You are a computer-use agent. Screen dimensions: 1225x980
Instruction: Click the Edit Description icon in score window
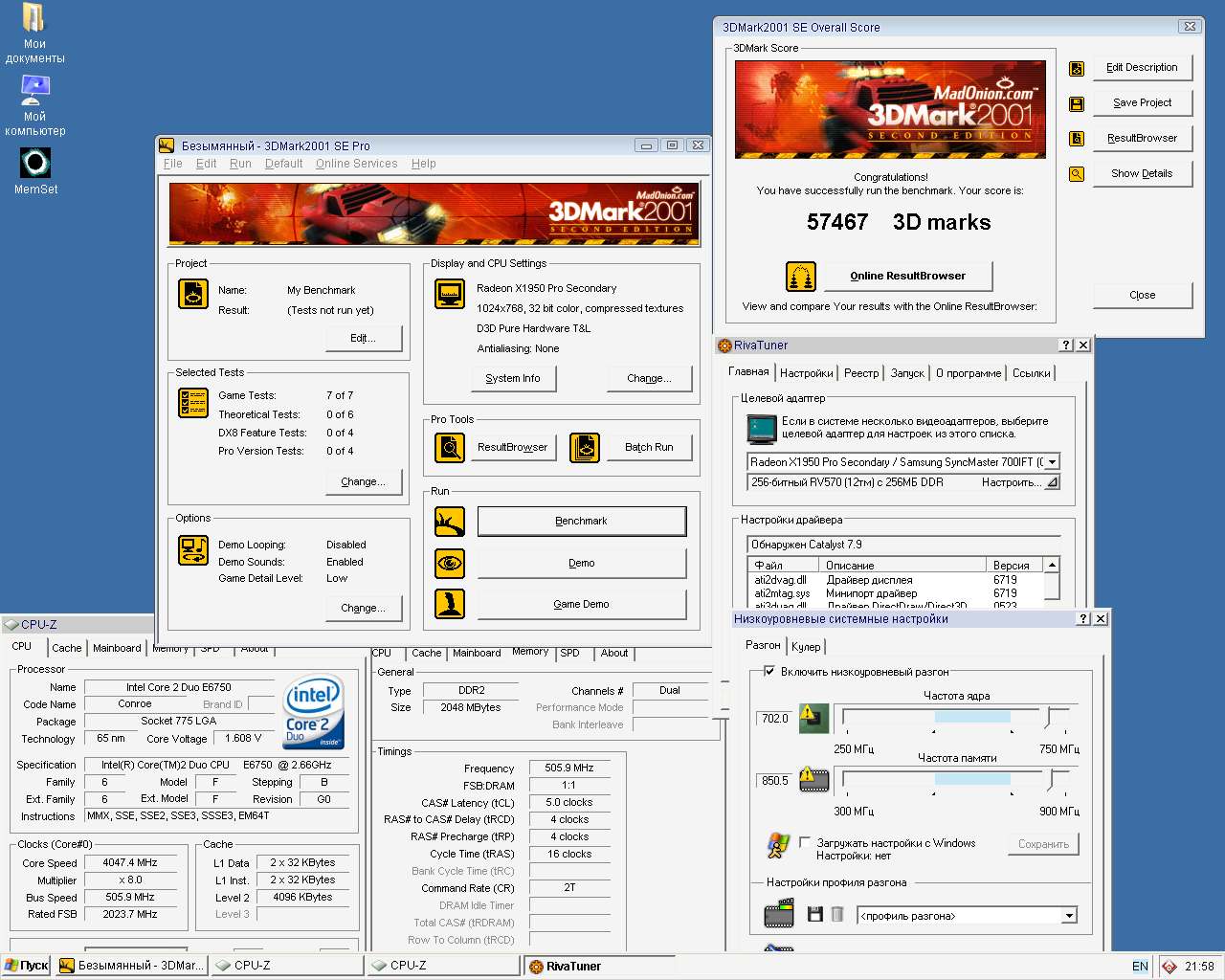point(1077,68)
